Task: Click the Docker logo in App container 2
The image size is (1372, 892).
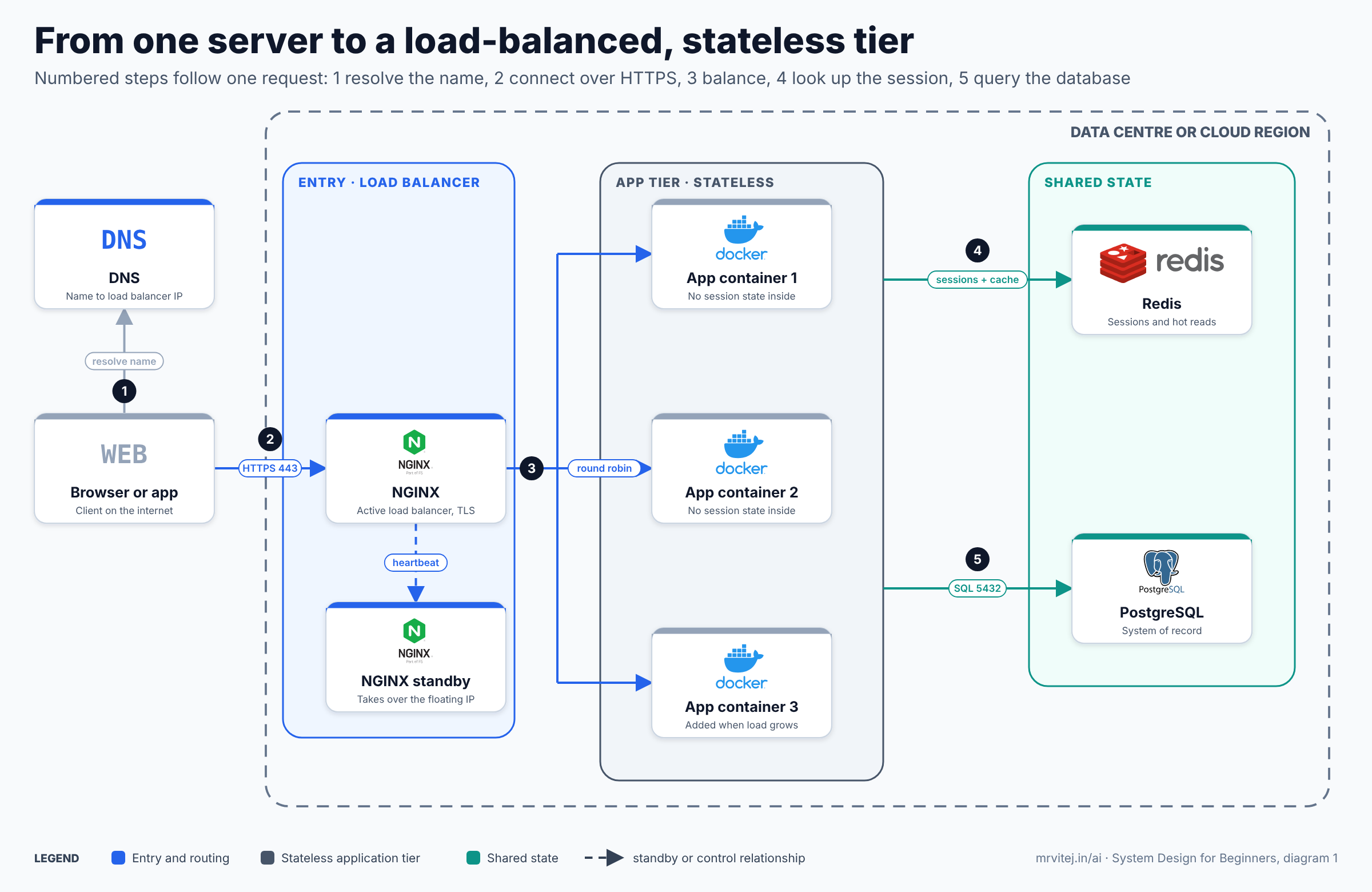Action: pos(741,452)
